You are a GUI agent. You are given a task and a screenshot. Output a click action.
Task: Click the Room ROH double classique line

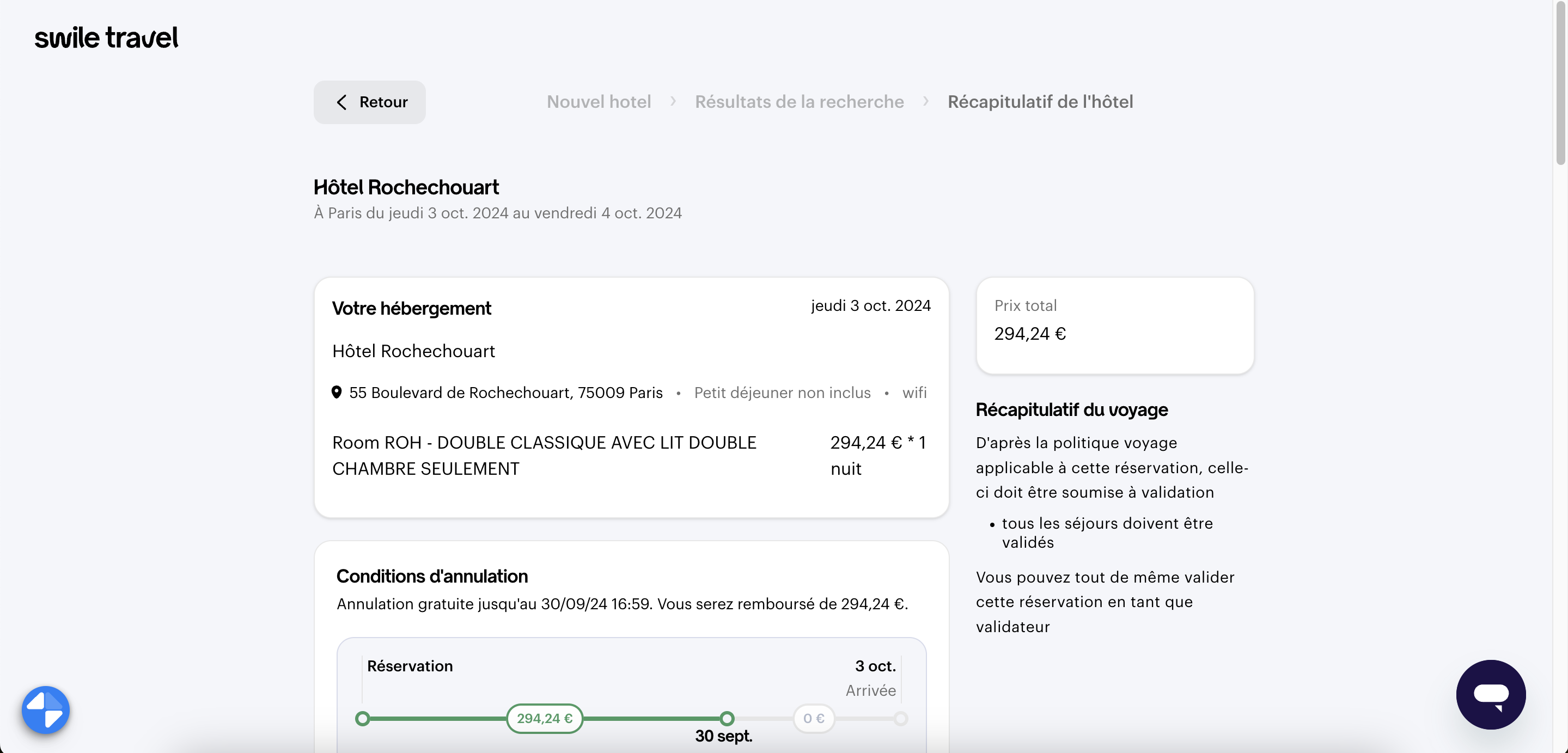[544, 455]
